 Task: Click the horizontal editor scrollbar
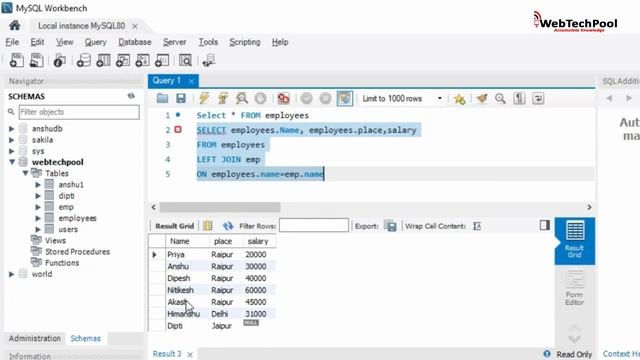pyautogui.click(x=220, y=207)
